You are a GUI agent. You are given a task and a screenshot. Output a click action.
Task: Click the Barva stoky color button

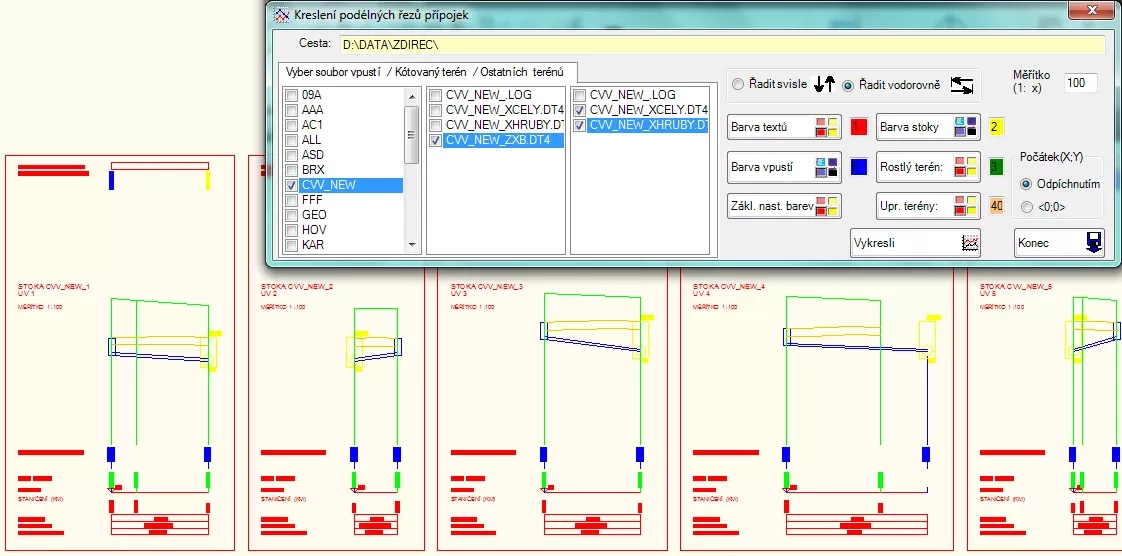click(x=928, y=127)
